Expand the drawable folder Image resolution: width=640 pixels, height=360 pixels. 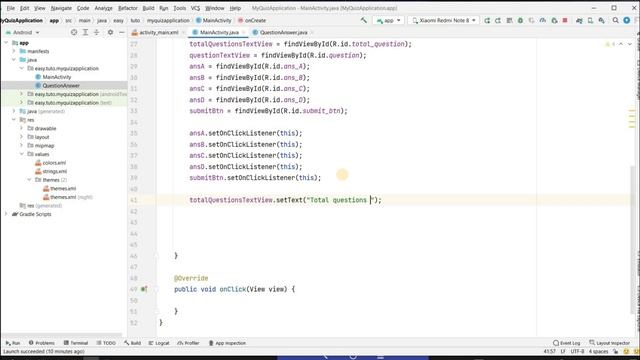coord(22,128)
